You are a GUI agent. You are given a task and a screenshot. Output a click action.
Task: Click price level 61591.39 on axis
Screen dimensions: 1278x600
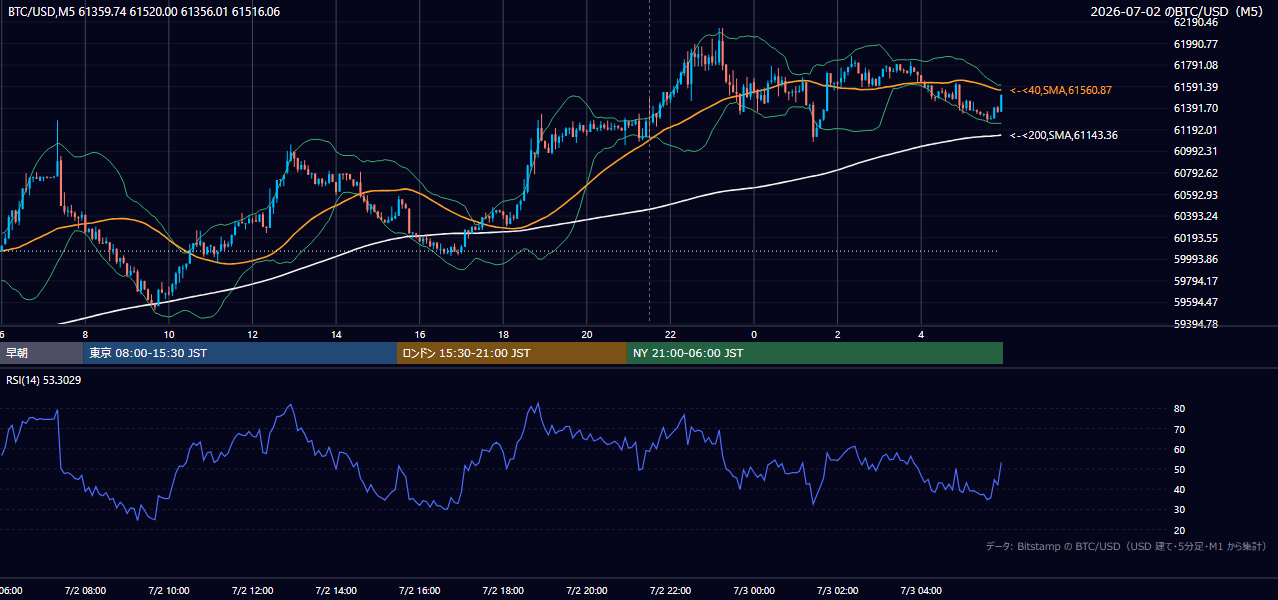coord(1195,87)
